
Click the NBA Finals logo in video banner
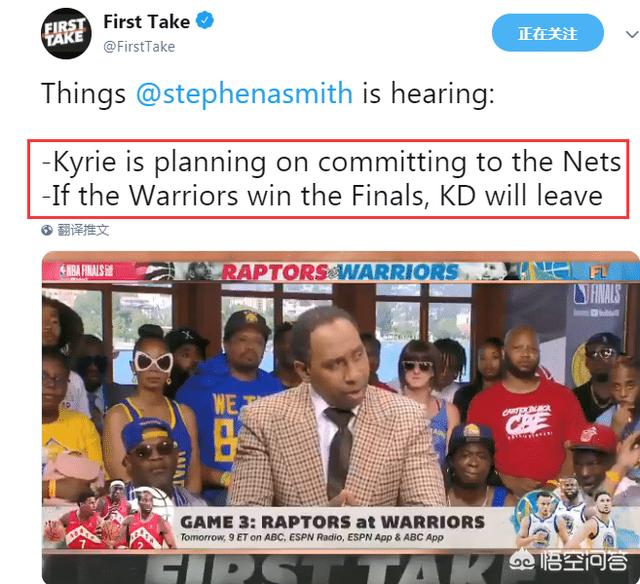[87, 271]
